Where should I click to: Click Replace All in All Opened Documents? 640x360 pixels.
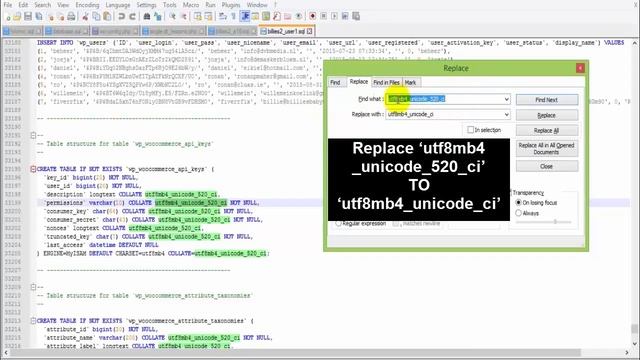click(x=547, y=149)
